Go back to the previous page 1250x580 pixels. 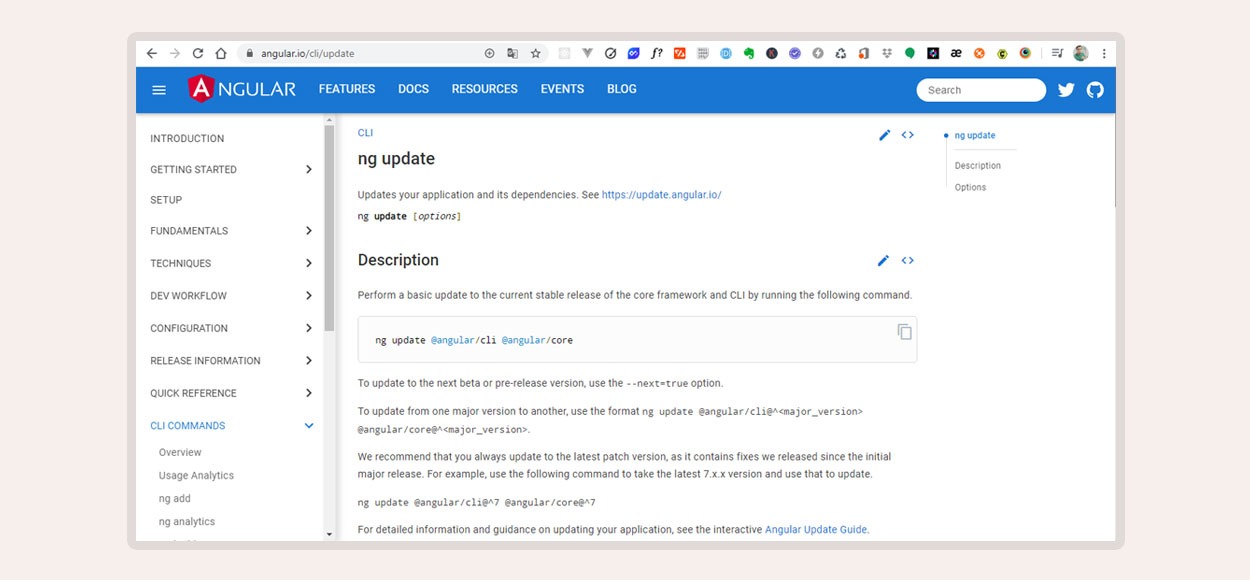click(x=152, y=53)
